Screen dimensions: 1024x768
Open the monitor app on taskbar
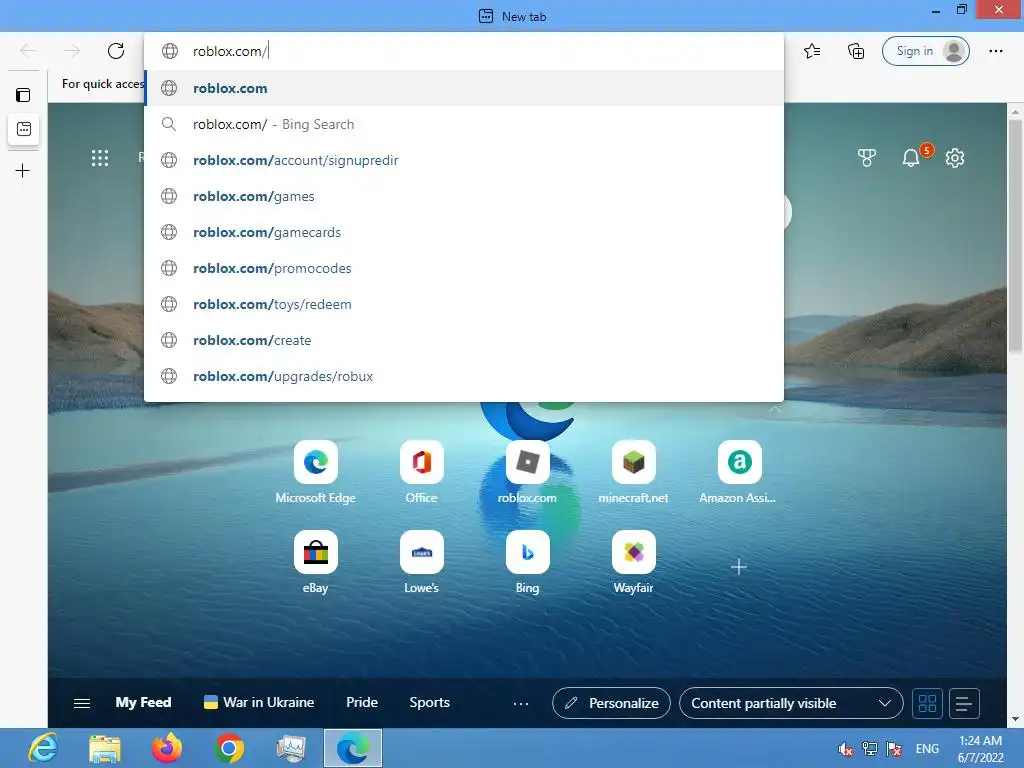tap(291, 748)
